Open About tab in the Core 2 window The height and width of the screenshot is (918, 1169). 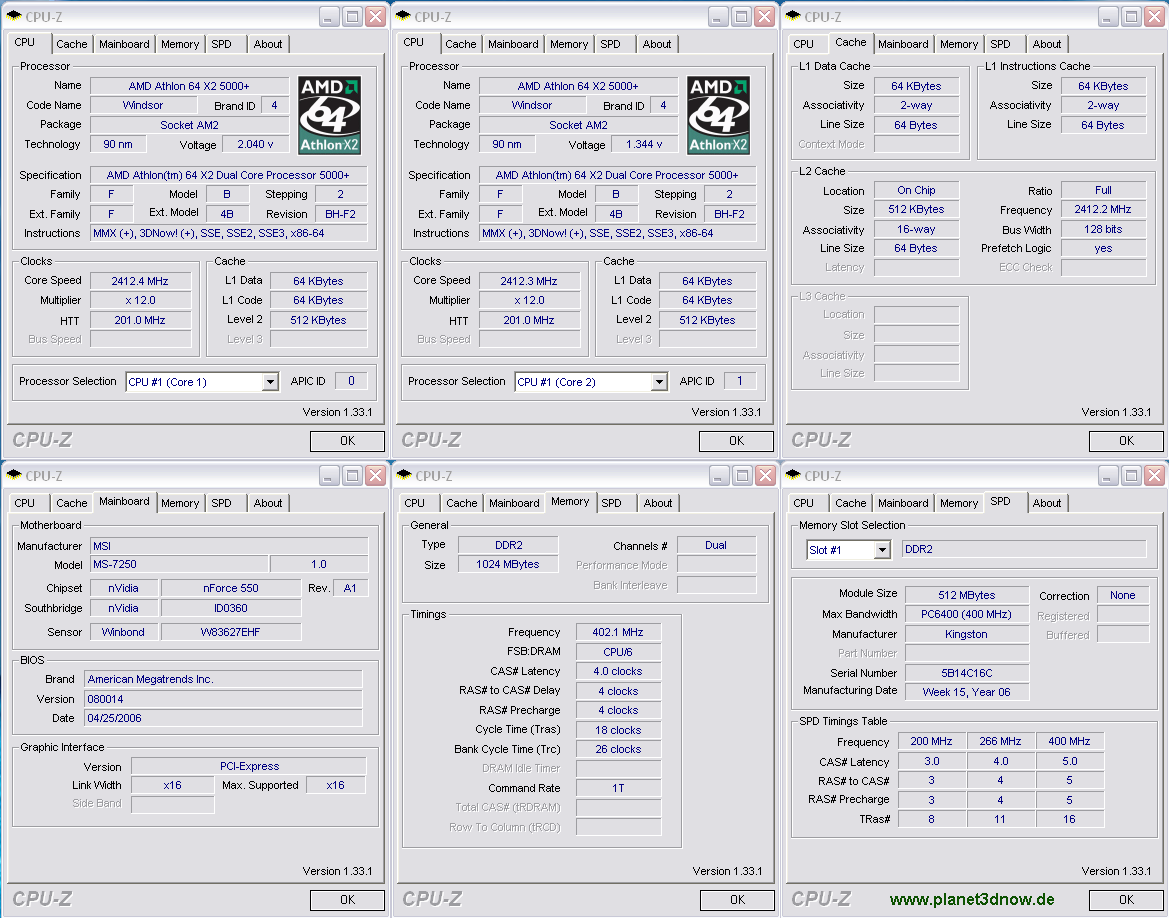click(x=657, y=44)
